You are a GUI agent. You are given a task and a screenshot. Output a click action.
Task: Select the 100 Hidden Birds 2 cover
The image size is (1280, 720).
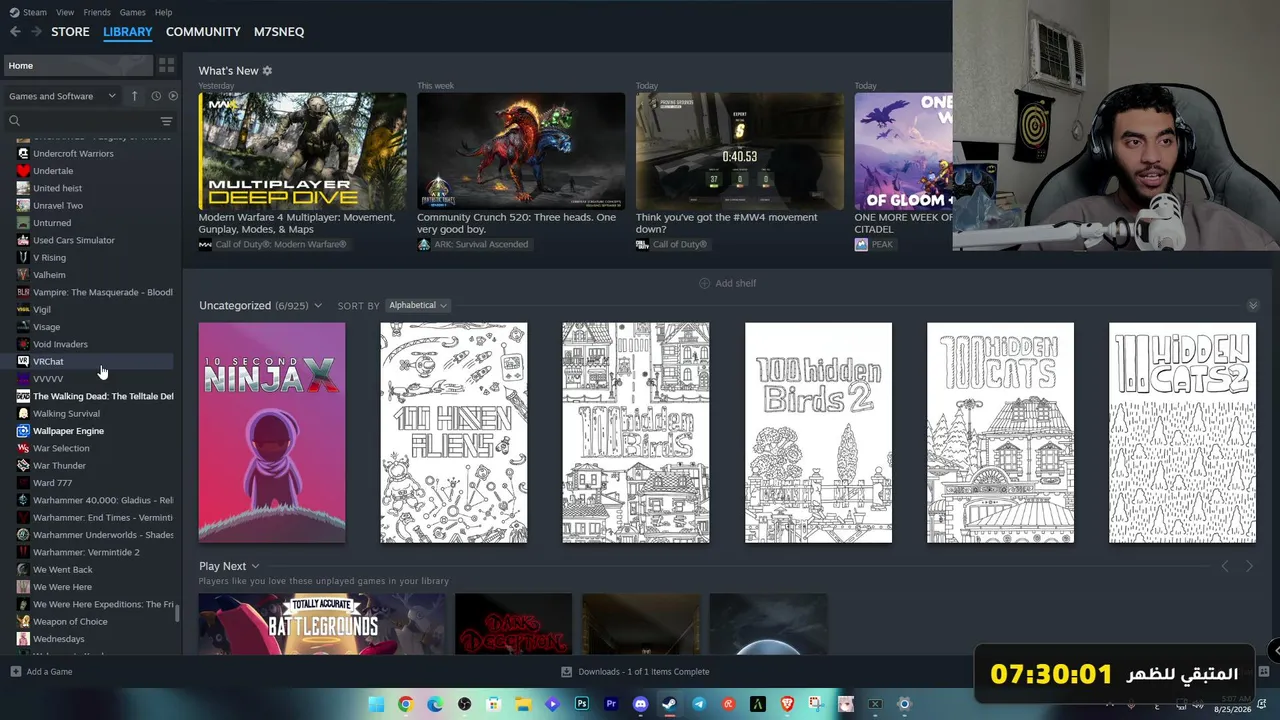pyautogui.click(x=818, y=432)
